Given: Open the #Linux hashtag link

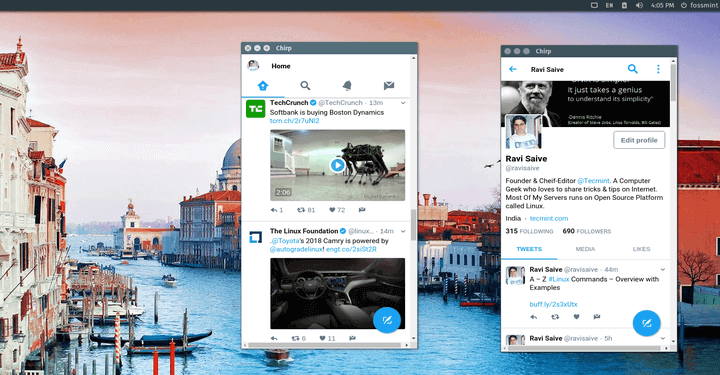Looking at the screenshot, I should click(x=558, y=279).
